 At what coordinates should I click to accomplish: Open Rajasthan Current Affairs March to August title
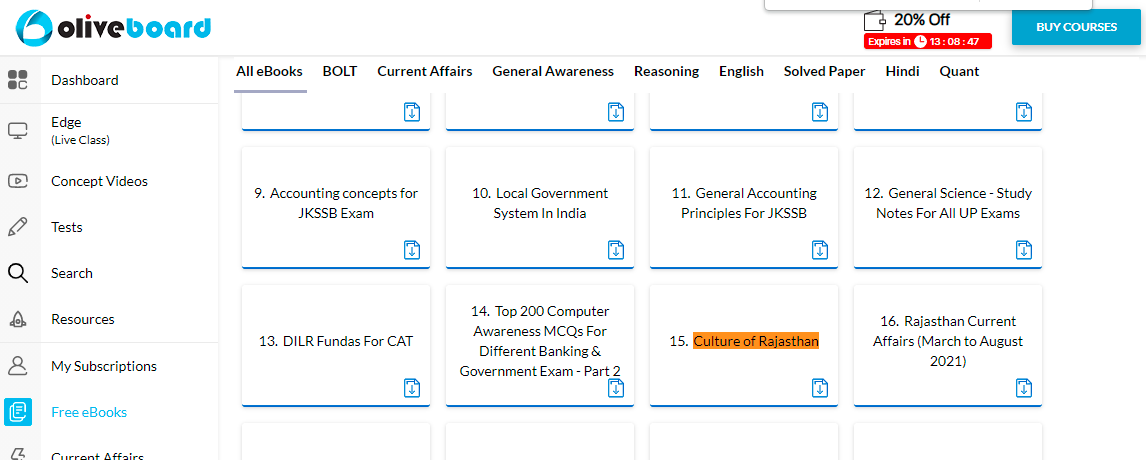coord(948,342)
